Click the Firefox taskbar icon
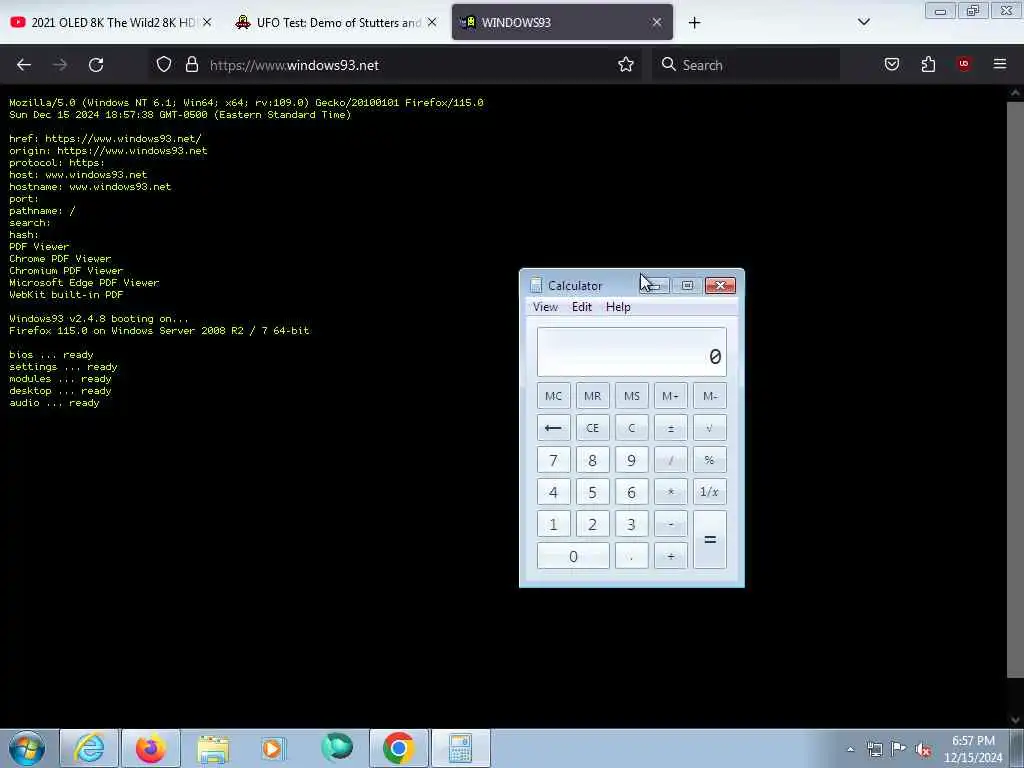 point(151,748)
